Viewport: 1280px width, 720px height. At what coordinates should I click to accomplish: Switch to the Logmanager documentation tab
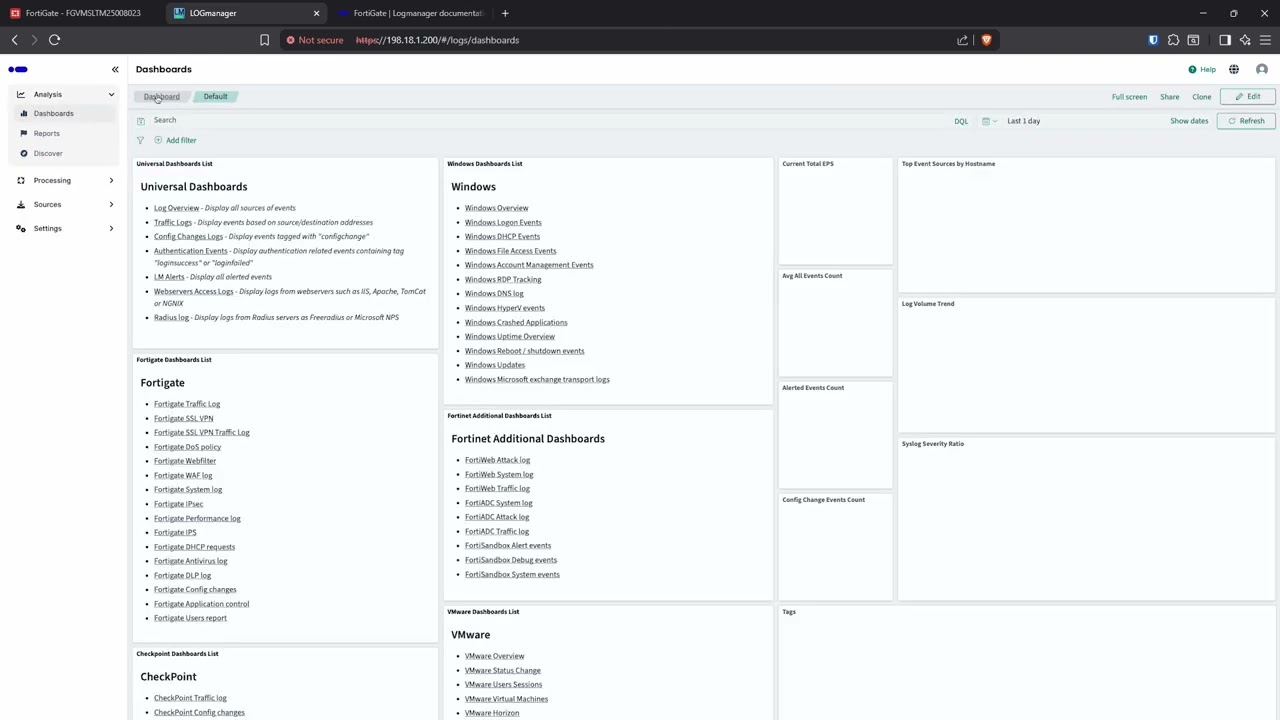click(x=410, y=13)
